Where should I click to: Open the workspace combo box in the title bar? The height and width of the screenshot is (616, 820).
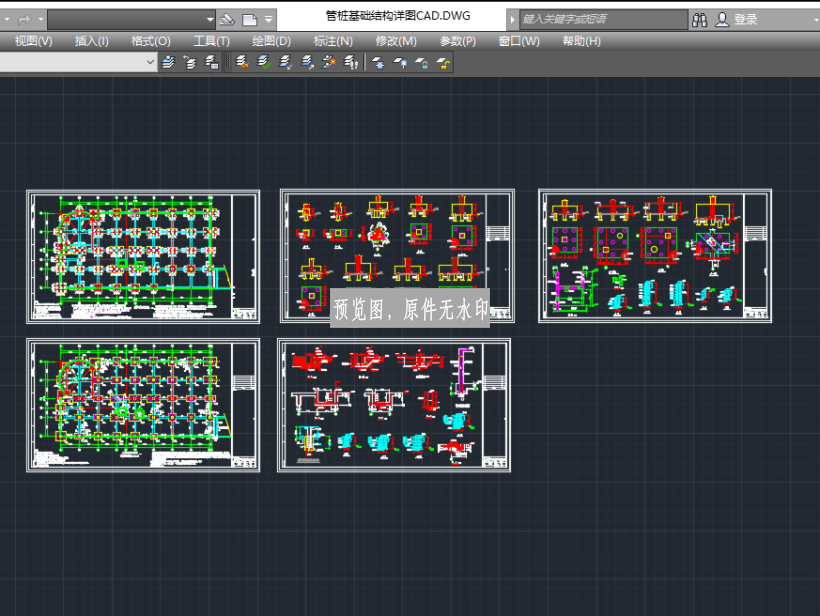click(x=131, y=20)
